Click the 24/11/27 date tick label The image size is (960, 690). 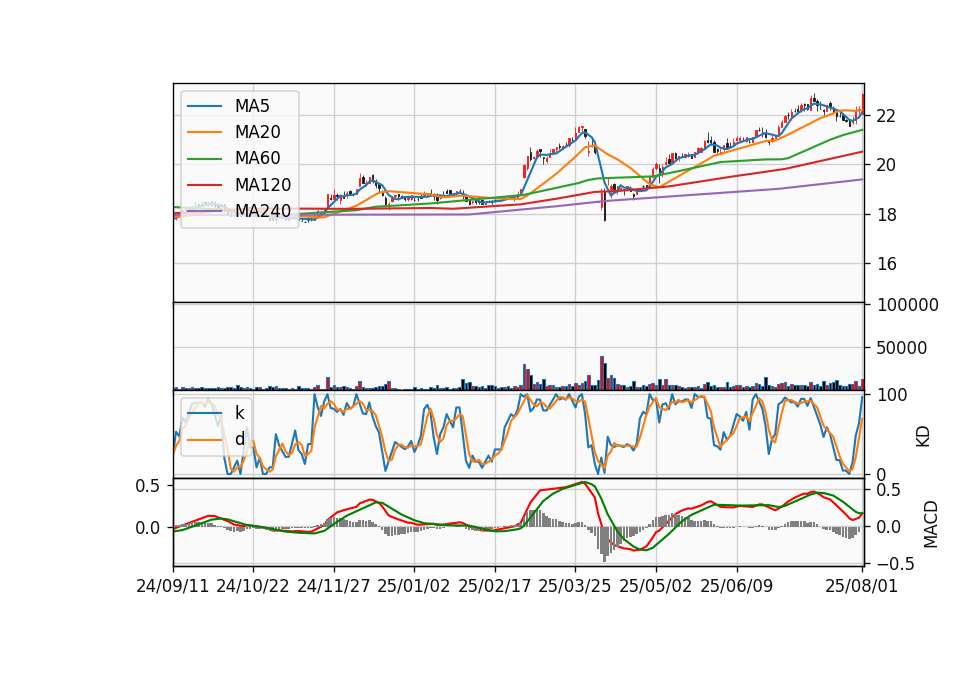click(x=334, y=587)
